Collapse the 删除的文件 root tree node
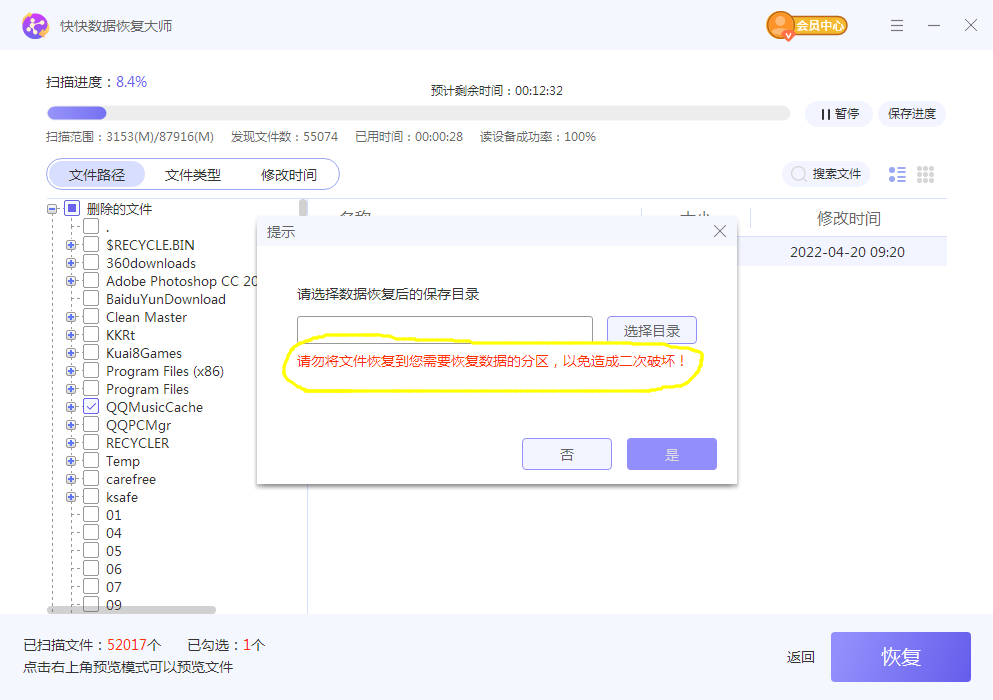 point(52,209)
